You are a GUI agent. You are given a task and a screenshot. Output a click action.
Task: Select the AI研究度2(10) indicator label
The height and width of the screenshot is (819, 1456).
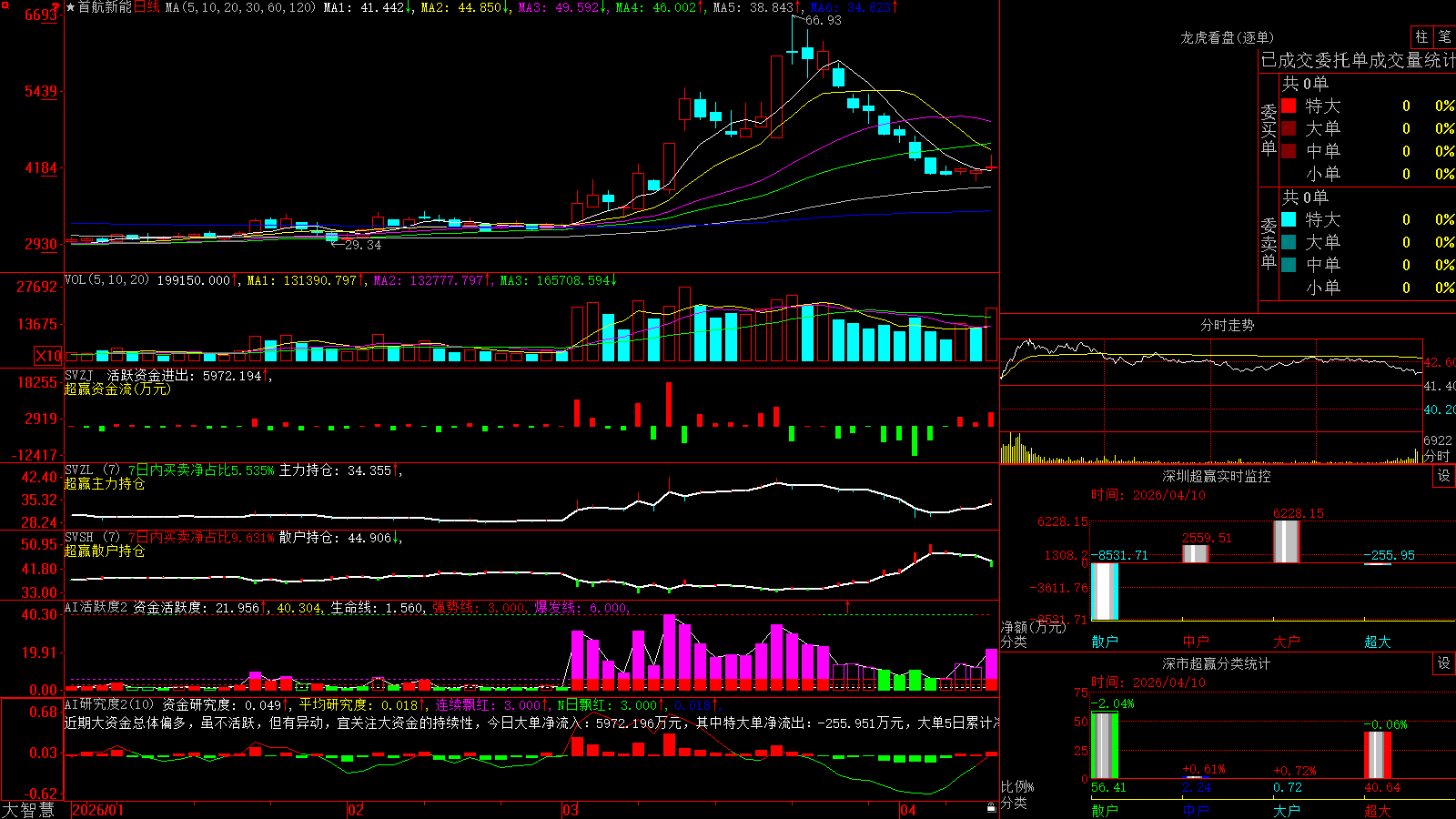pyautogui.click(x=108, y=704)
